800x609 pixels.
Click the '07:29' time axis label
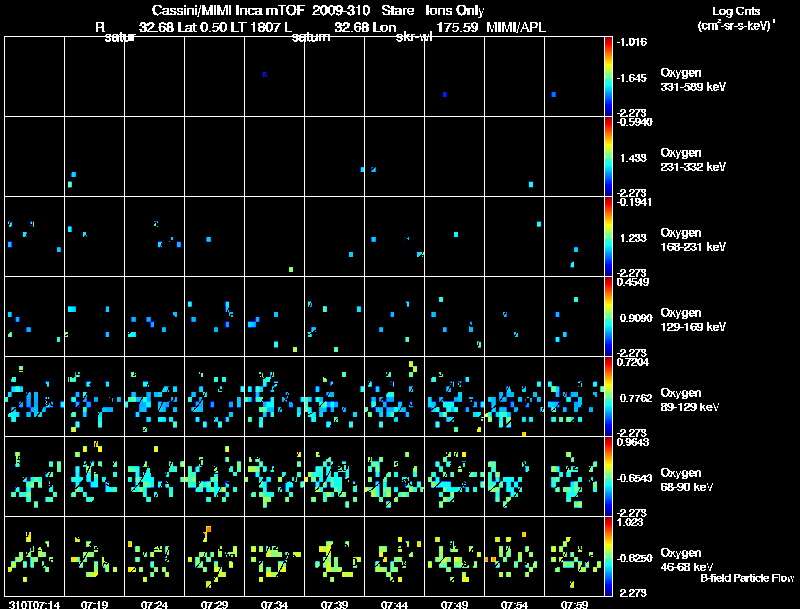coord(214,604)
